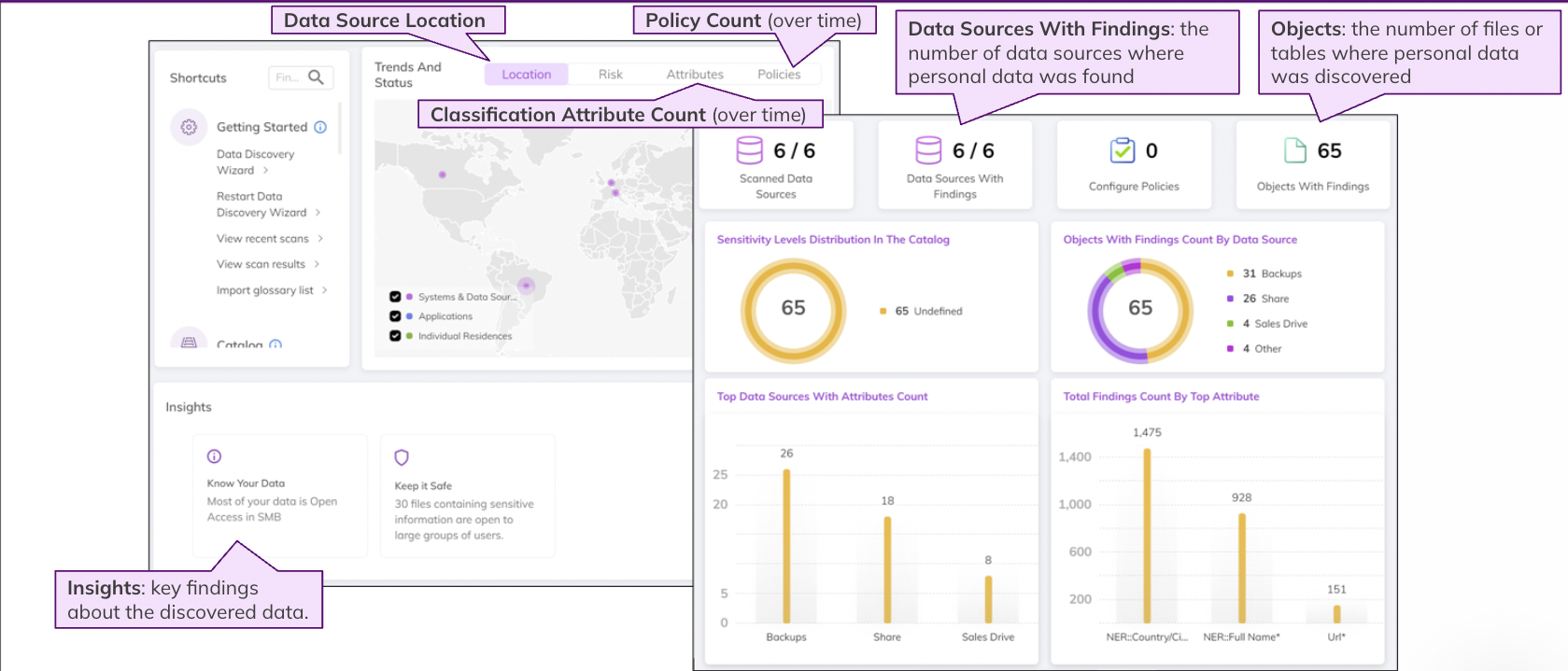1568x671 pixels.
Task: Switch to the Risk tab
Action: pyautogui.click(x=611, y=75)
